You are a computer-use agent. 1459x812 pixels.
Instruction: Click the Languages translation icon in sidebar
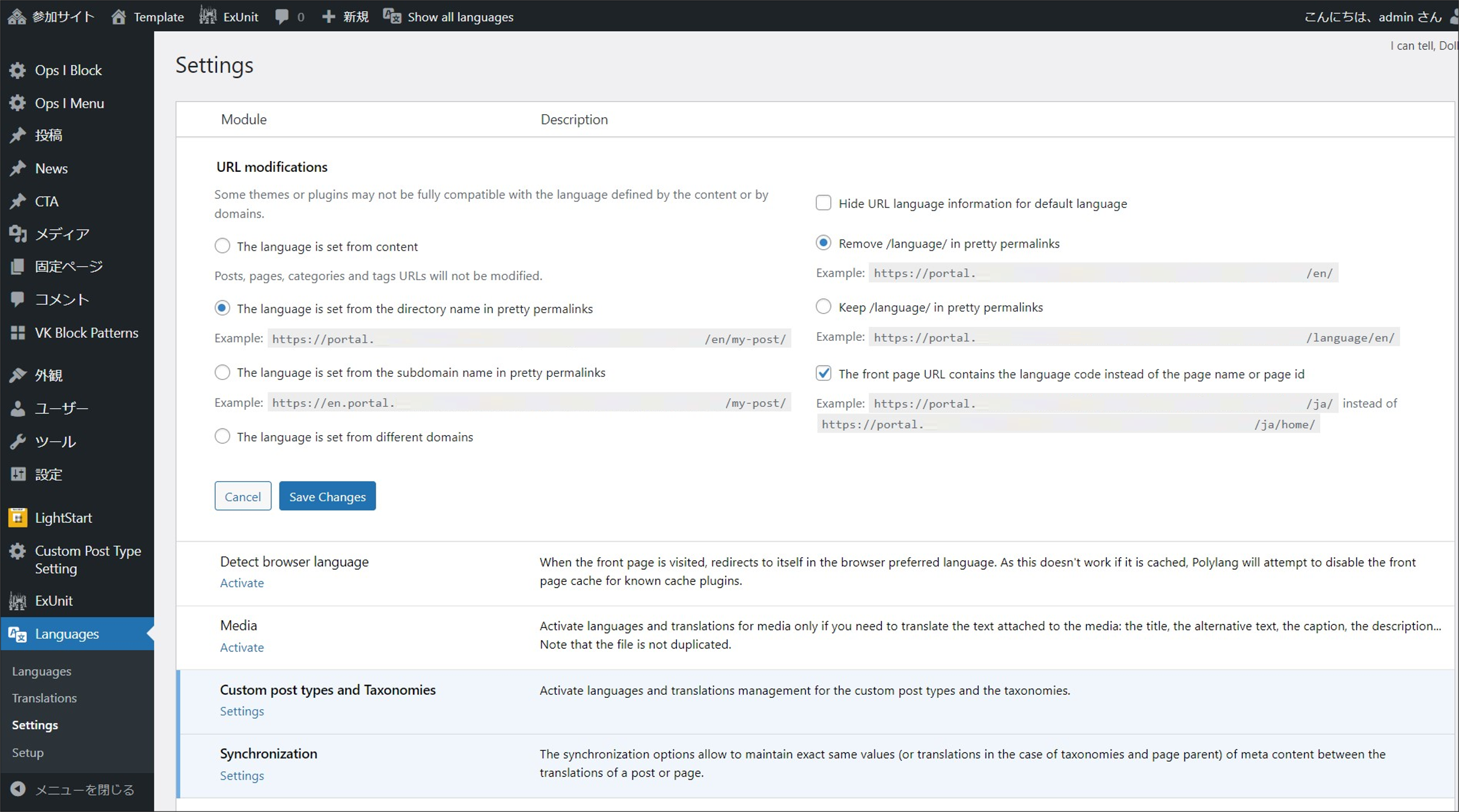(x=17, y=634)
